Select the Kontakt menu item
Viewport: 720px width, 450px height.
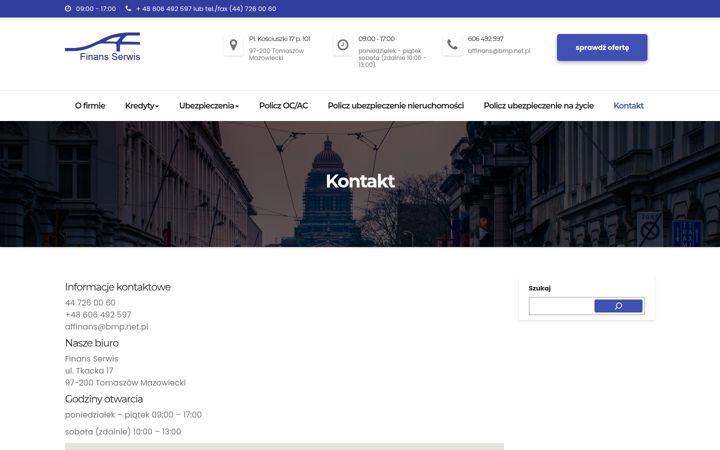coord(628,106)
